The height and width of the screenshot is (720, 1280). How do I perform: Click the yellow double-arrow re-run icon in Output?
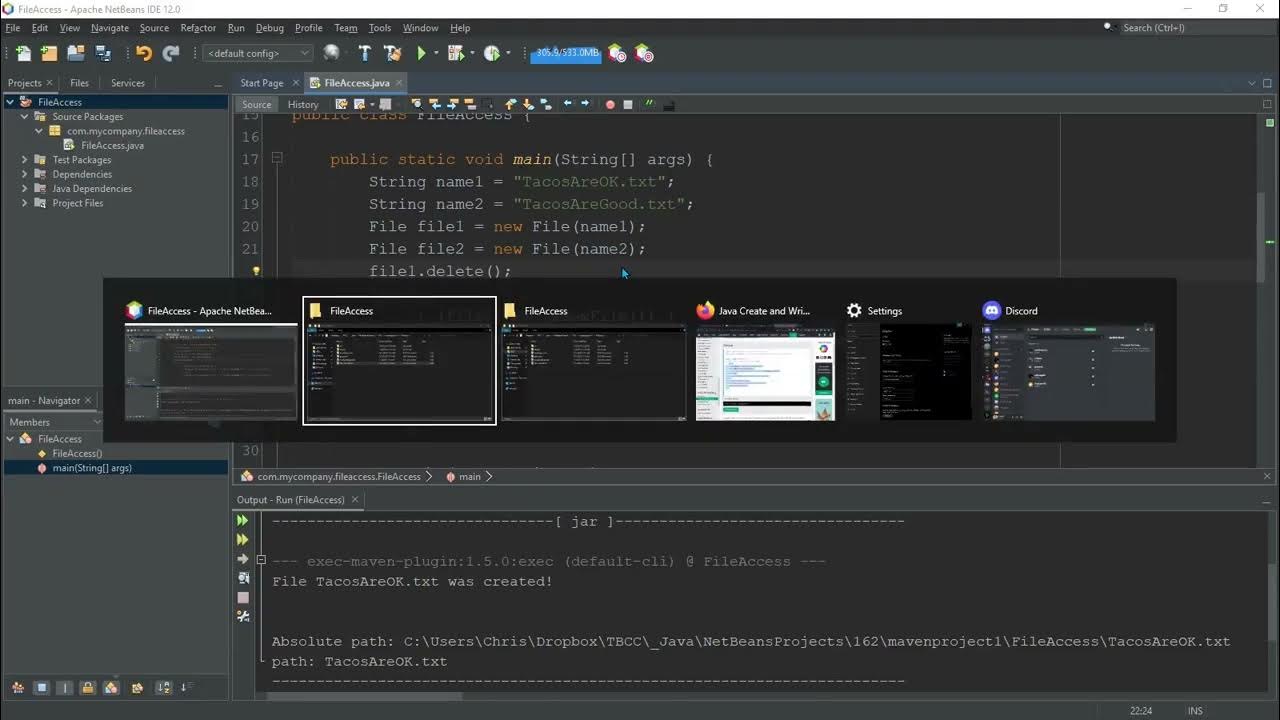click(x=242, y=539)
